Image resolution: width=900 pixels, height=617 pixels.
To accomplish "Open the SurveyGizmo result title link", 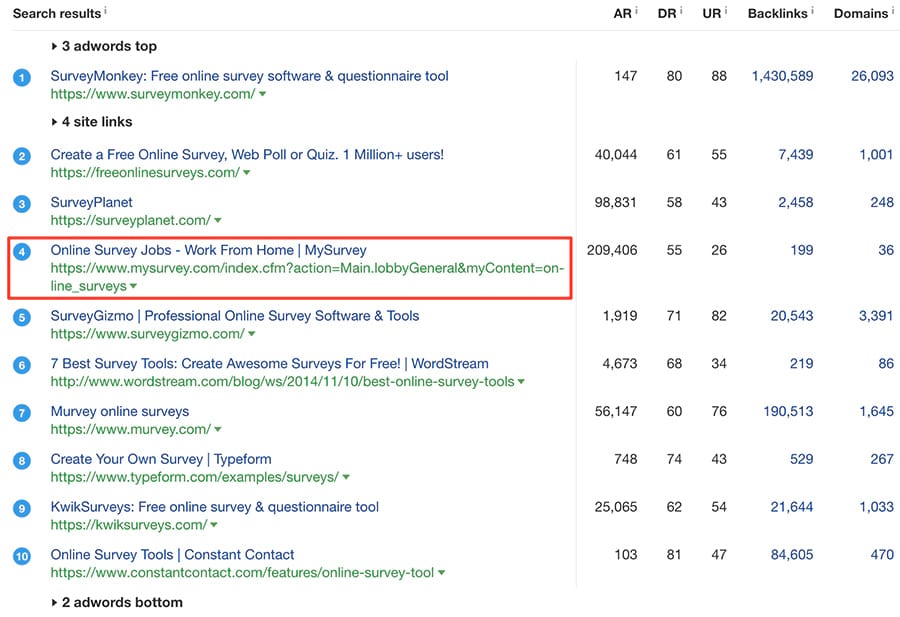I will [235, 316].
